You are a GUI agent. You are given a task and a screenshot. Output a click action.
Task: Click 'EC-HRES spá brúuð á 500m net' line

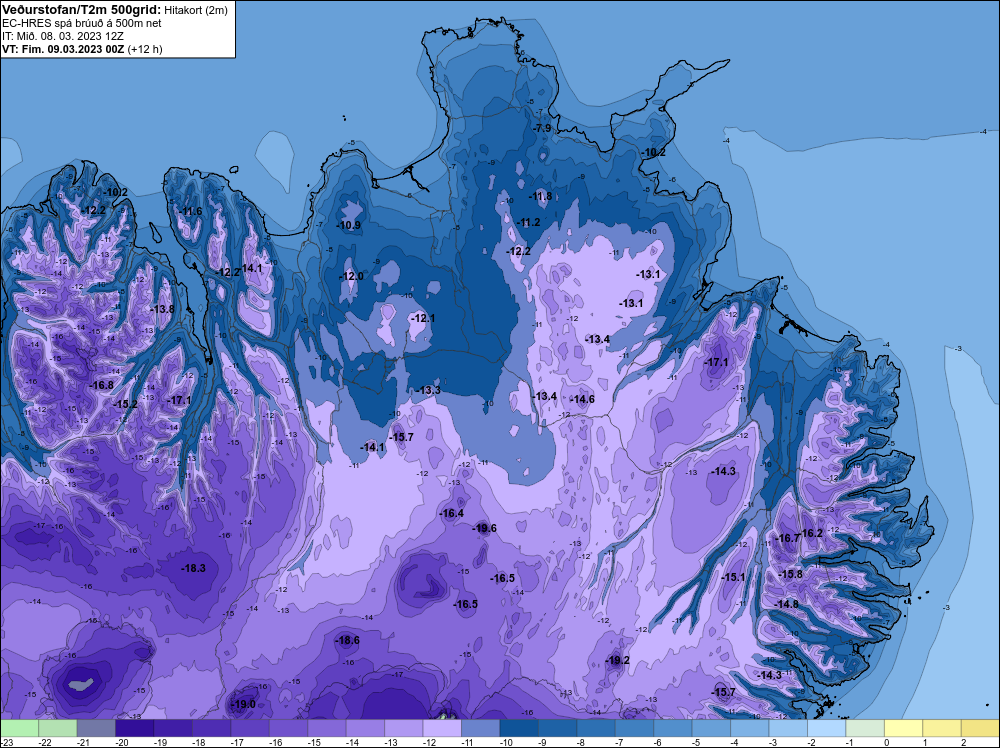pos(82,23)
